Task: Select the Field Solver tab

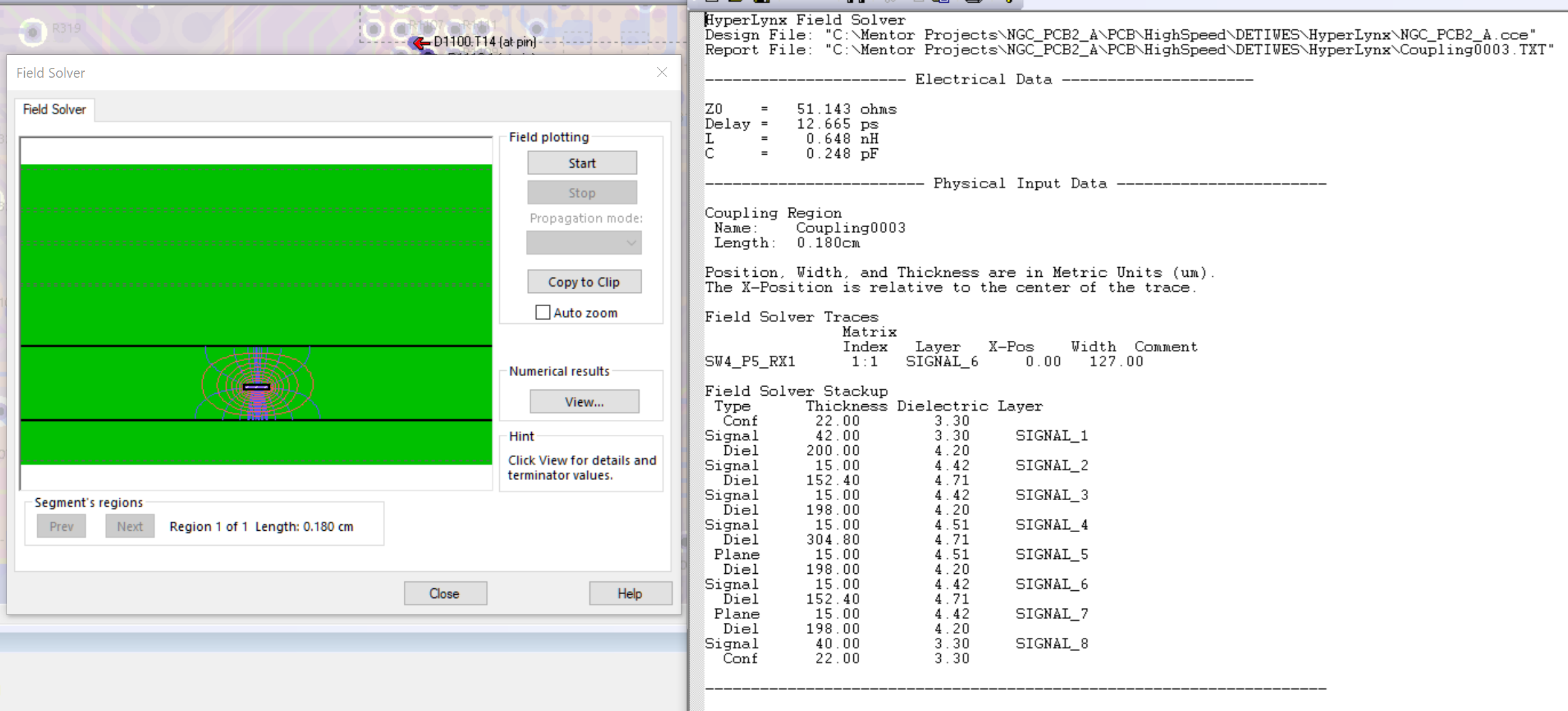Action: (x=54, y=110)
